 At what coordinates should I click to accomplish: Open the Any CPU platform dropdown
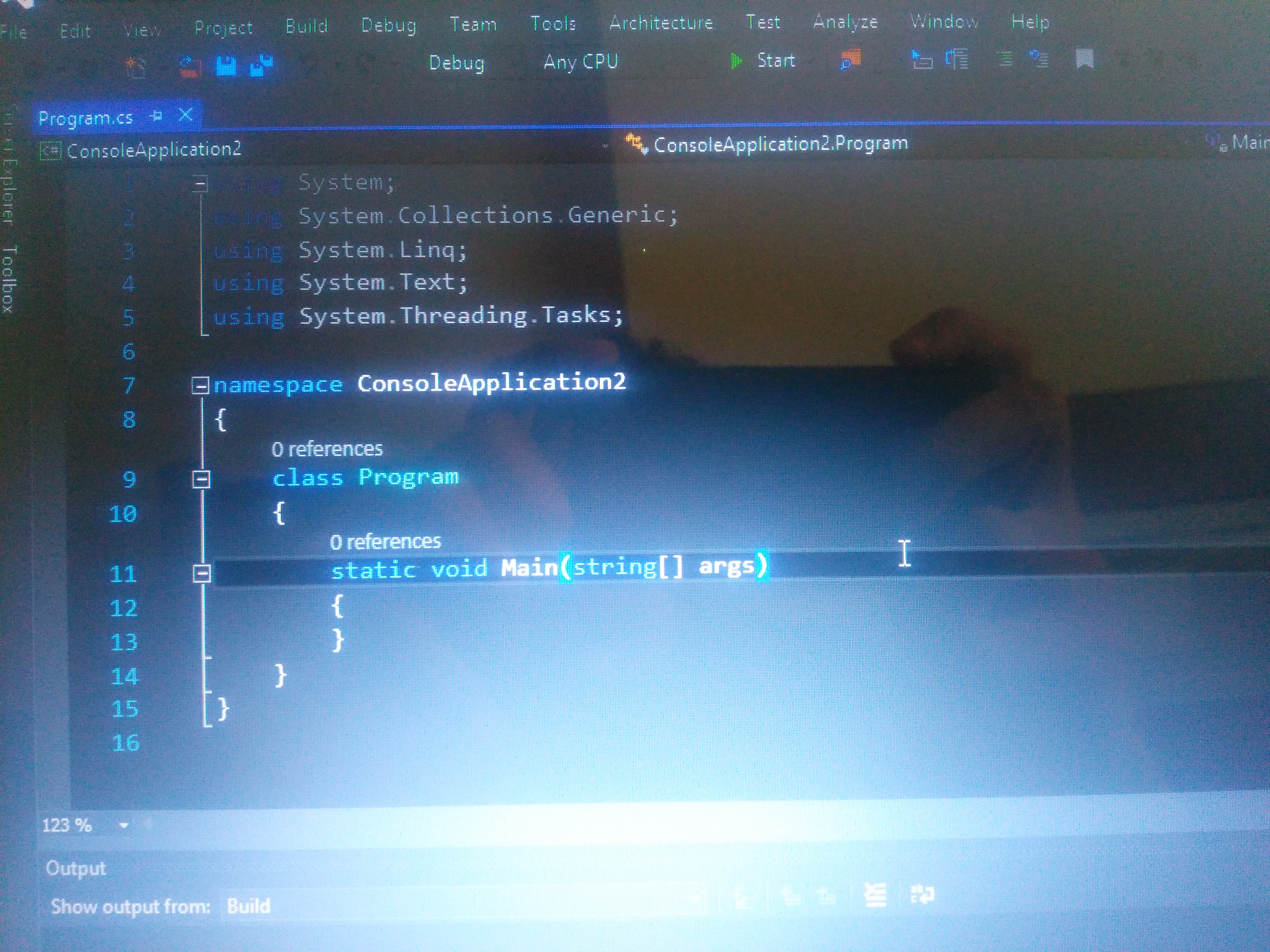[580, 61]
